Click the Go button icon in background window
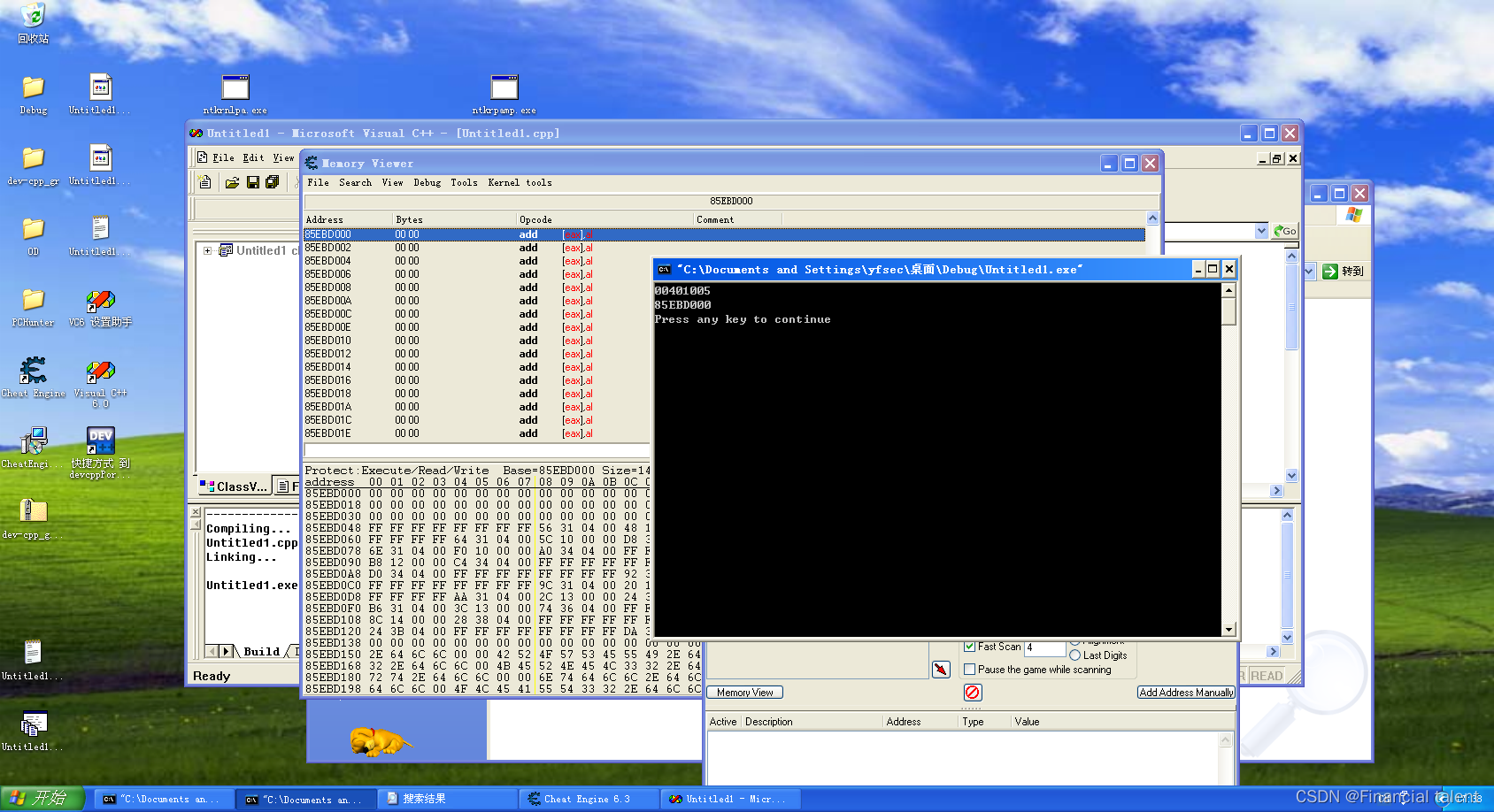This screenshot has width=1494, height=812. pos(1284,231)
